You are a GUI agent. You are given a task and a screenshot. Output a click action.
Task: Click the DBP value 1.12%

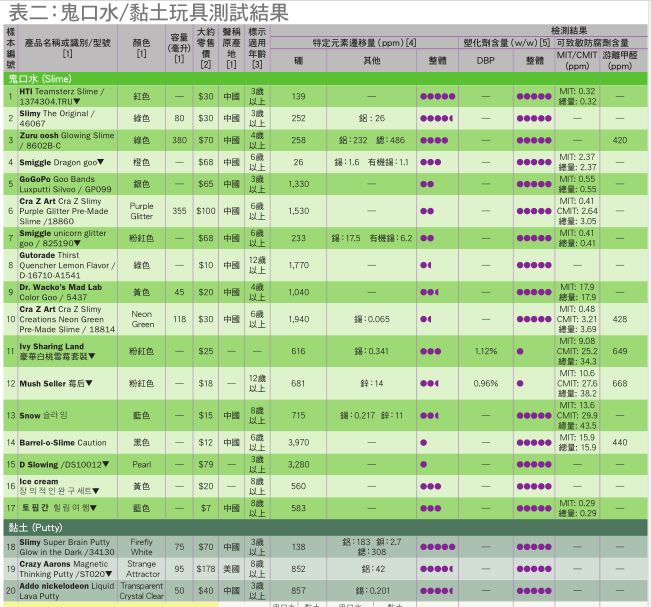[485, 351]
